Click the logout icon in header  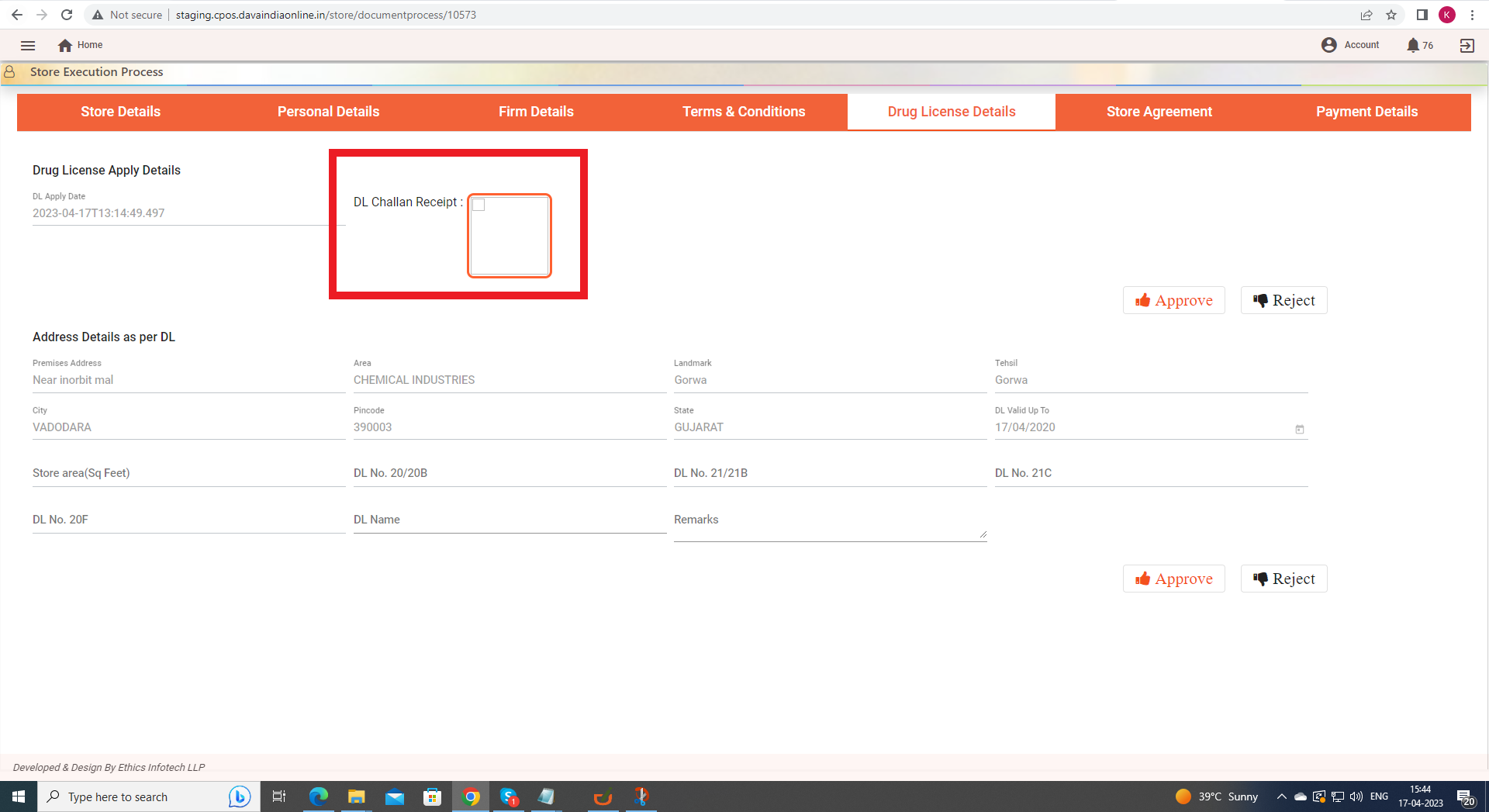1467,45
